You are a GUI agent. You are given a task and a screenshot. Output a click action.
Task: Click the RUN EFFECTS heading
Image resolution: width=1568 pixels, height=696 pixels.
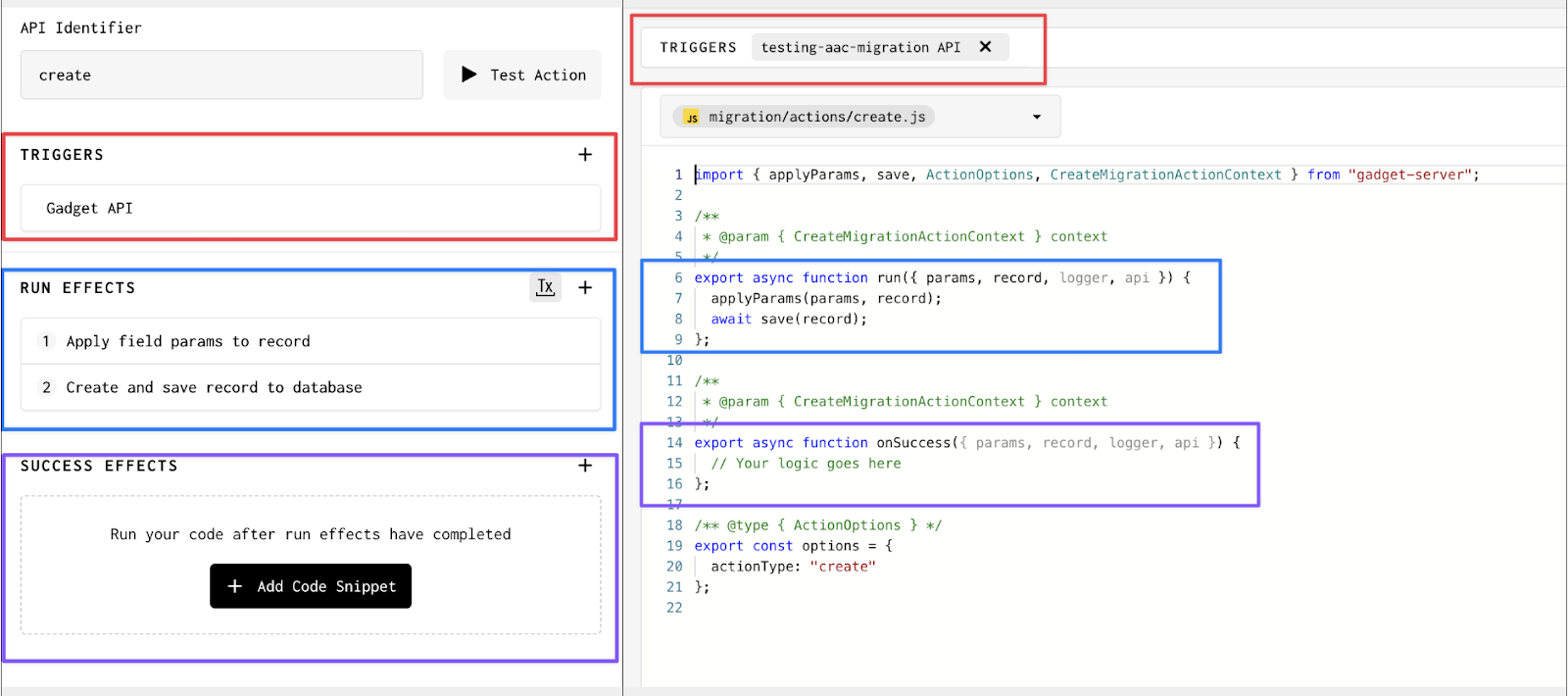77,287
